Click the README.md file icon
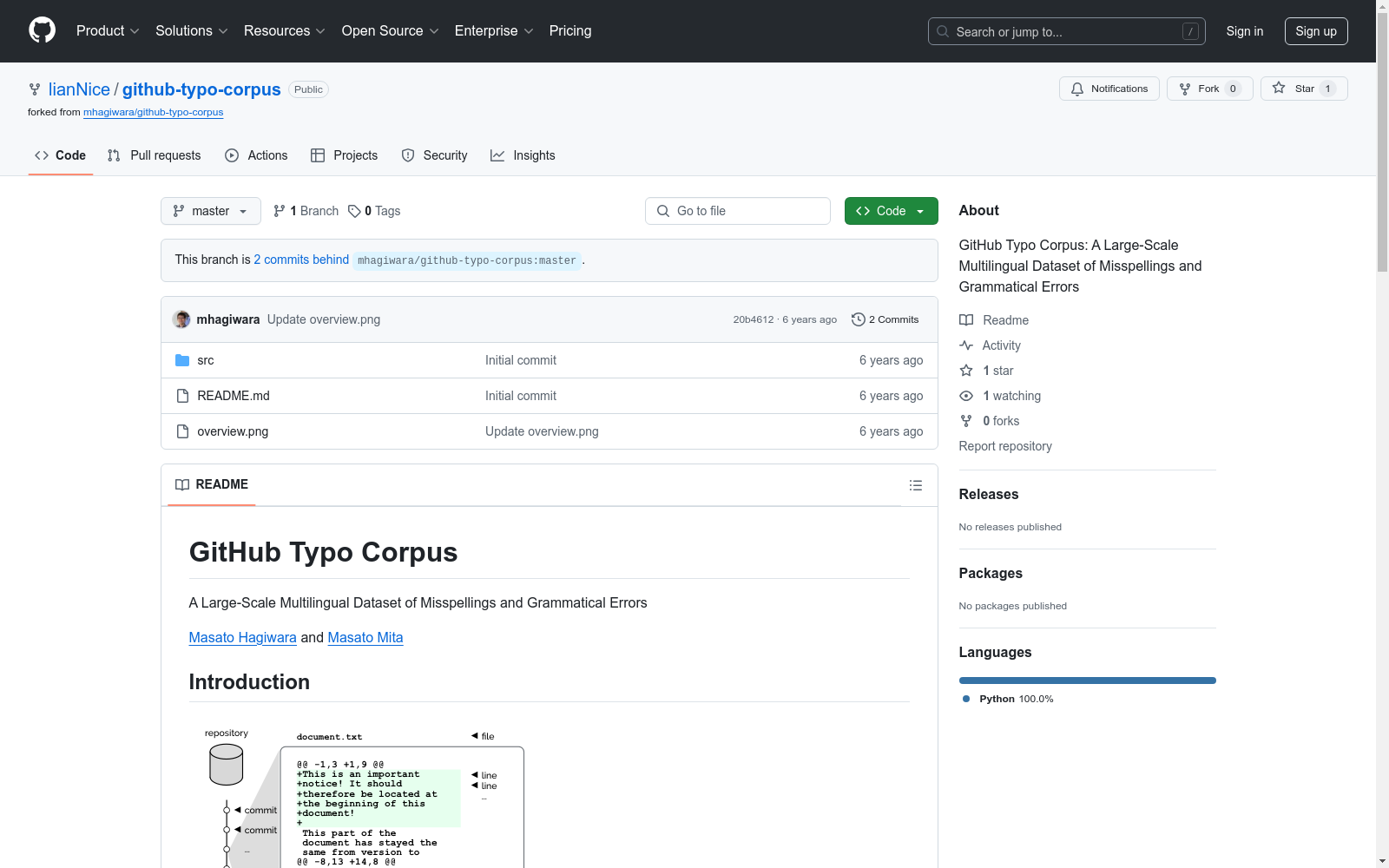1389x868 pixels. point(182,396)
